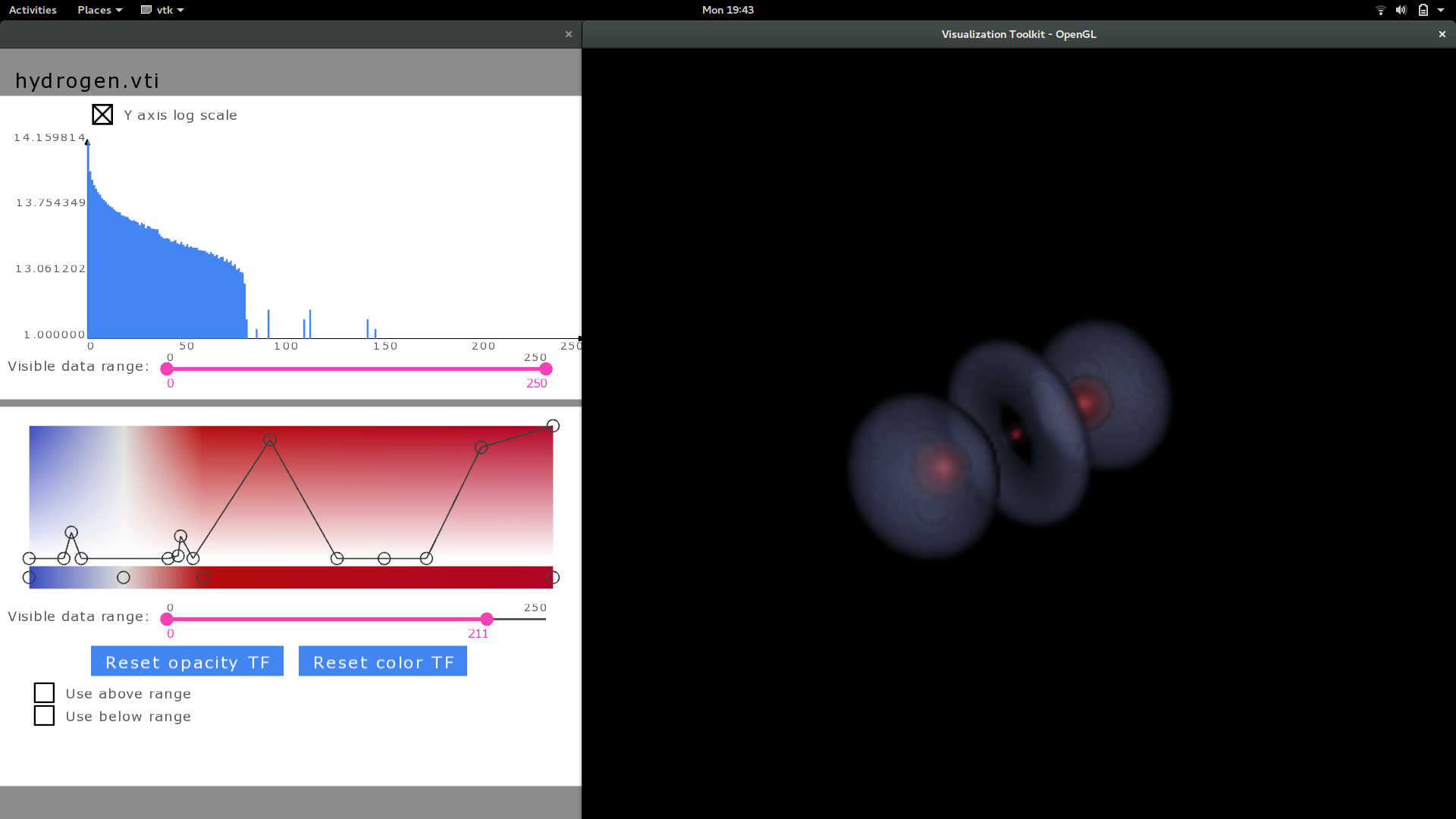Select the tallest peak opacity control point
The width and height of the screenshot is (1456, 819).
270,440
